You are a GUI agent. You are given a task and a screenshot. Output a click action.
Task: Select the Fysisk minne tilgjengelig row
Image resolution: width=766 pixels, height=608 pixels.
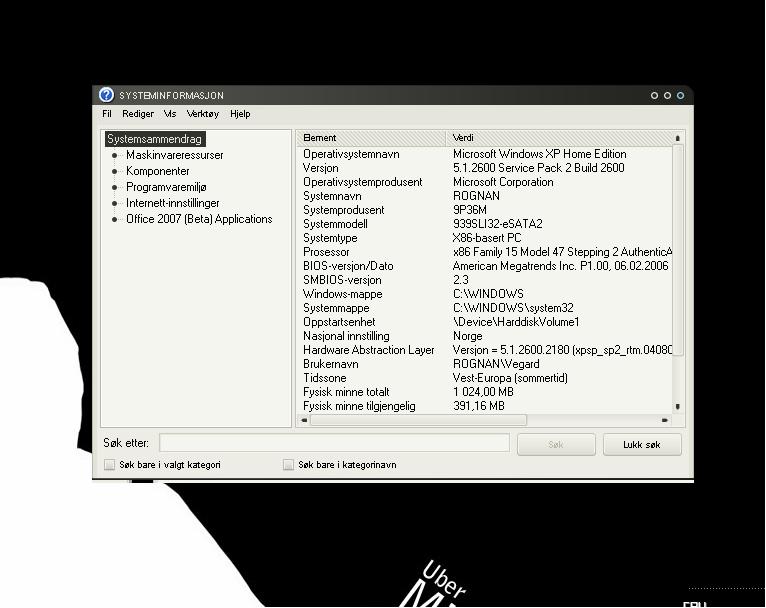[x=485, y=406]
